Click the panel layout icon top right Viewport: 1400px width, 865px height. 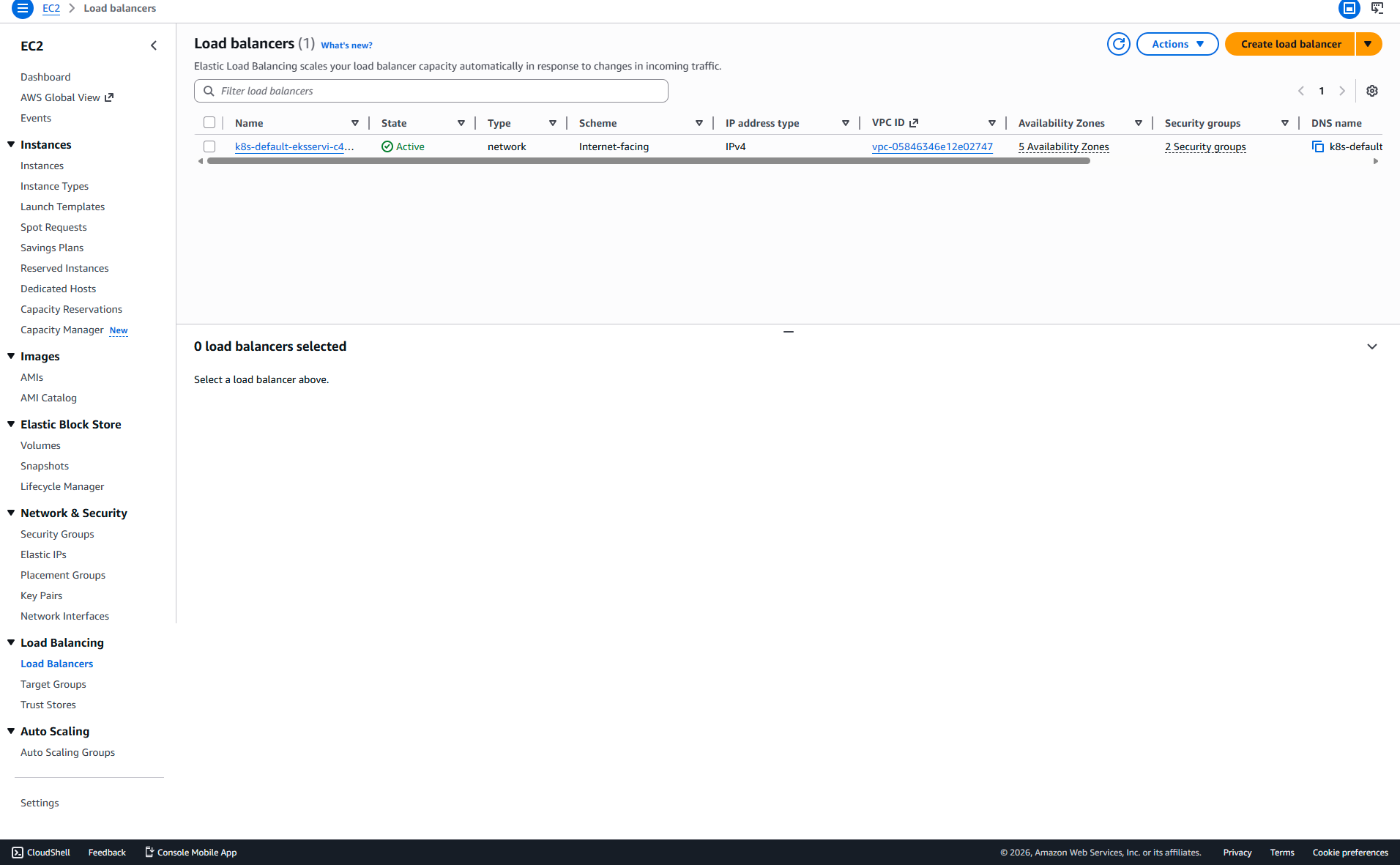1349,9
